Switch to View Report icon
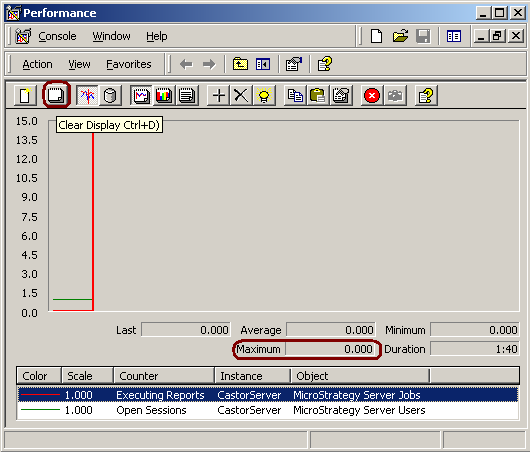The width and height of the screenshot is (530, 452). (187, 96)
